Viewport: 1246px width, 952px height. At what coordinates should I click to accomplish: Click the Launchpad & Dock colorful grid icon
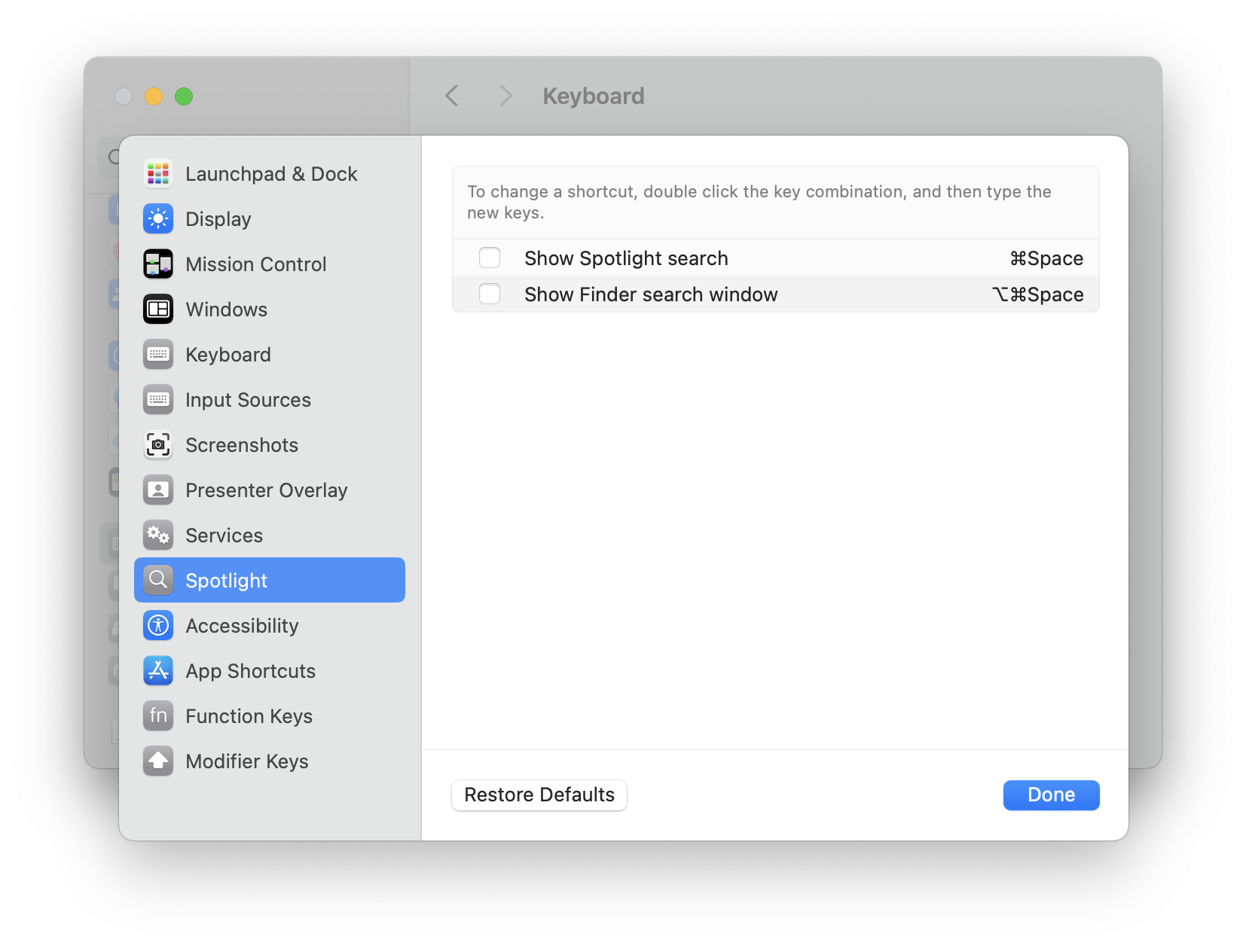click(x=158, y=174)
